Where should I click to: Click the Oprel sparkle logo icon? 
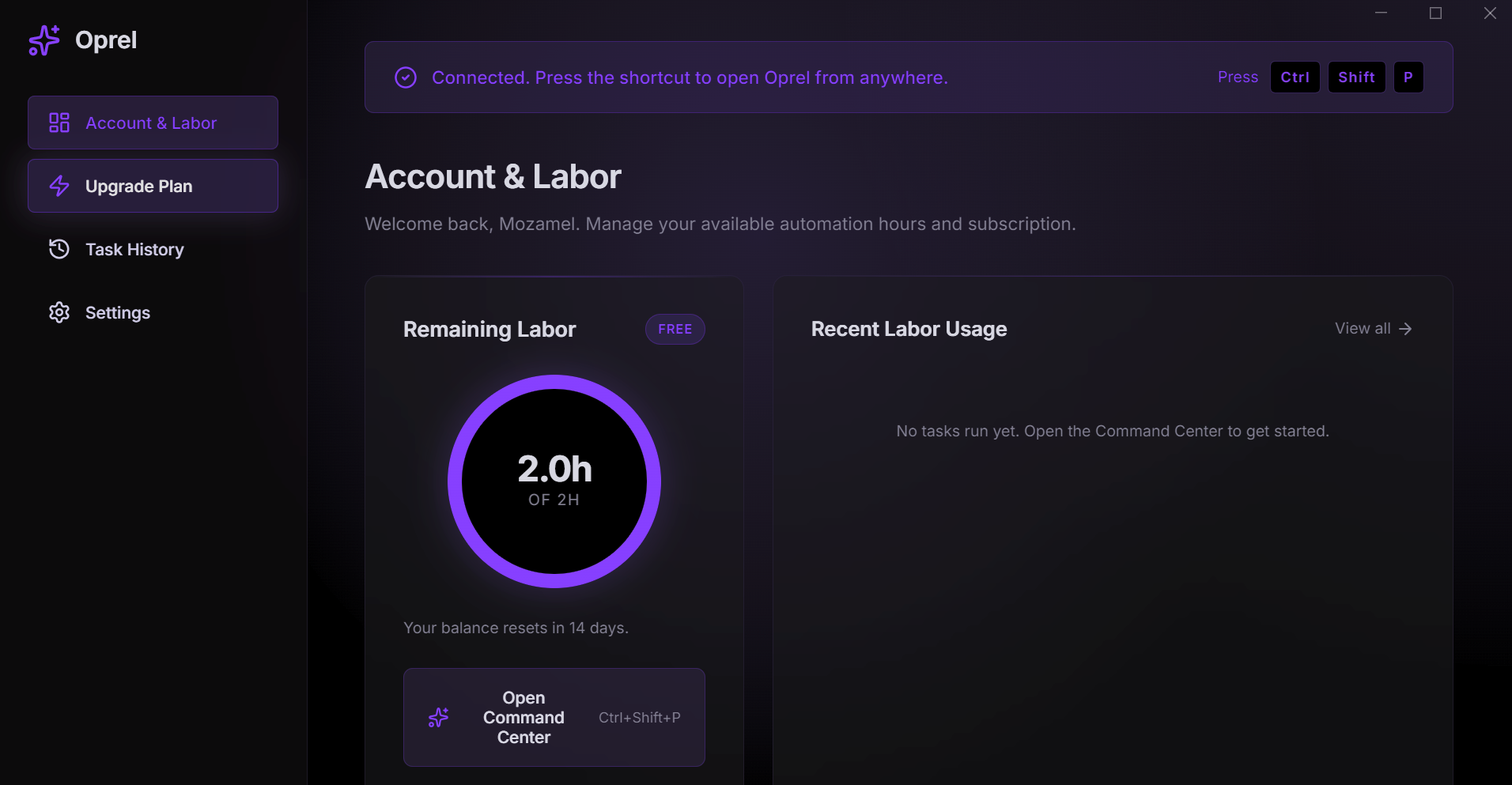point(43,40)
